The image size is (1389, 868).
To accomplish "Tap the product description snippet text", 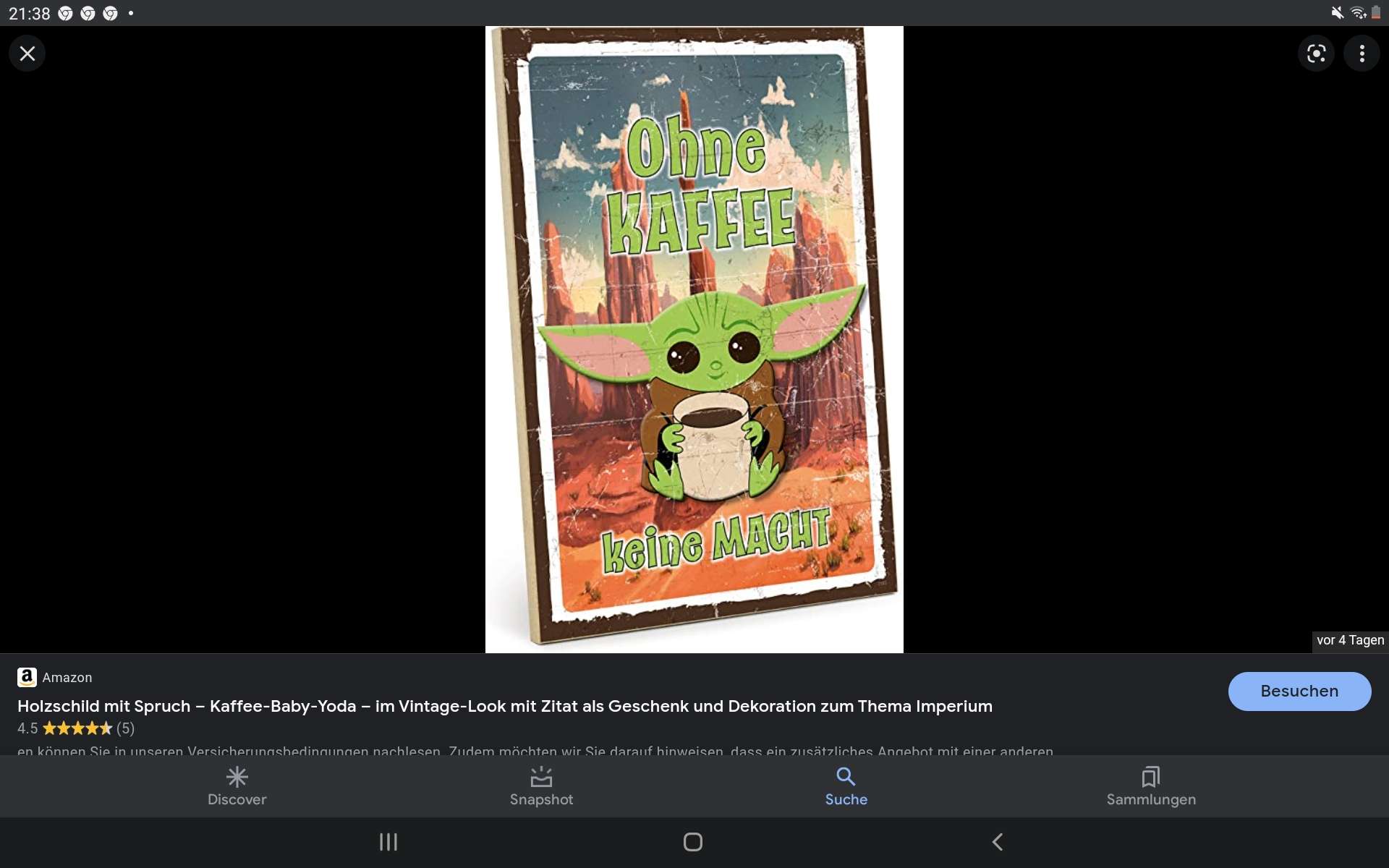I will 535,750.
